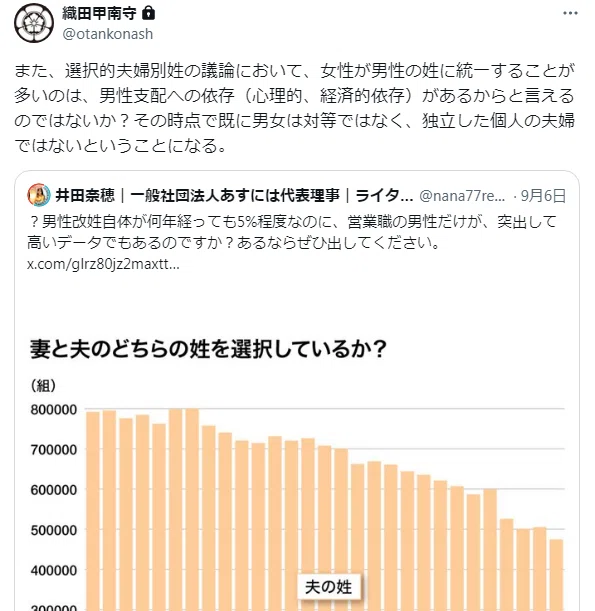595x611 pixels.
Task: Open the @otankonash handle link
Action: click(108, 34)
